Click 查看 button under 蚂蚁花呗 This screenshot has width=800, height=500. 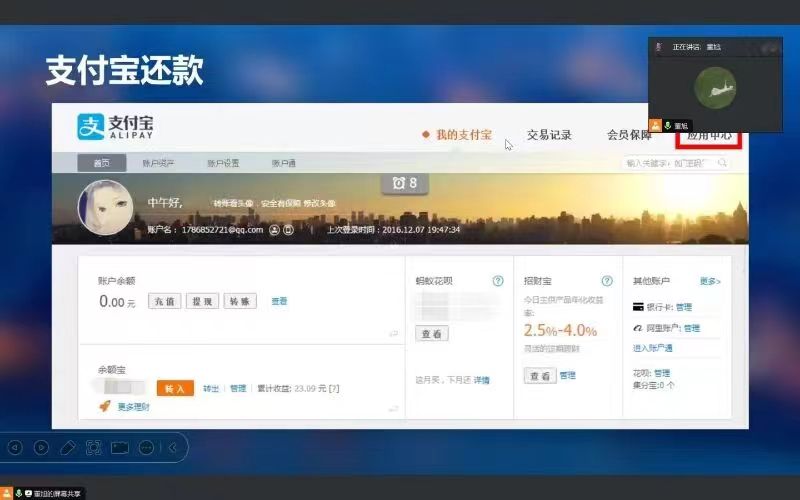[x=432, y=334]
